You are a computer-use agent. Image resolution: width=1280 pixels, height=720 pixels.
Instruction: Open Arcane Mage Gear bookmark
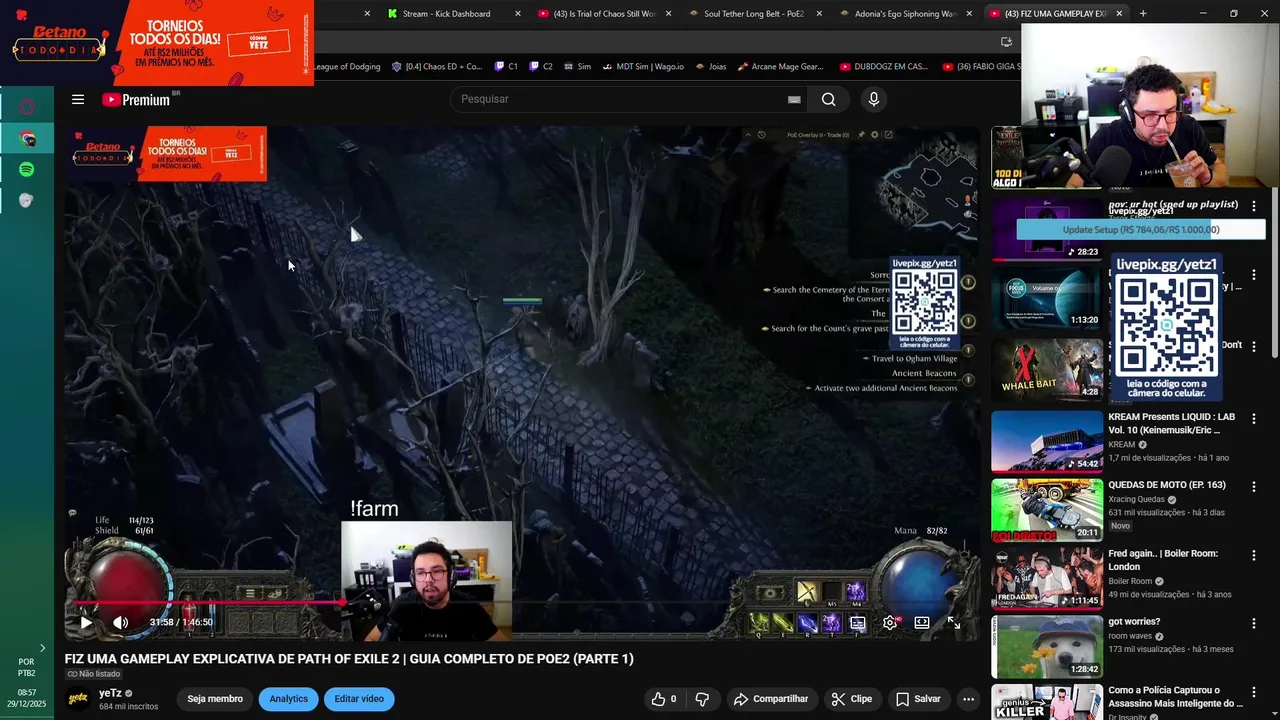tap(780, 67)
